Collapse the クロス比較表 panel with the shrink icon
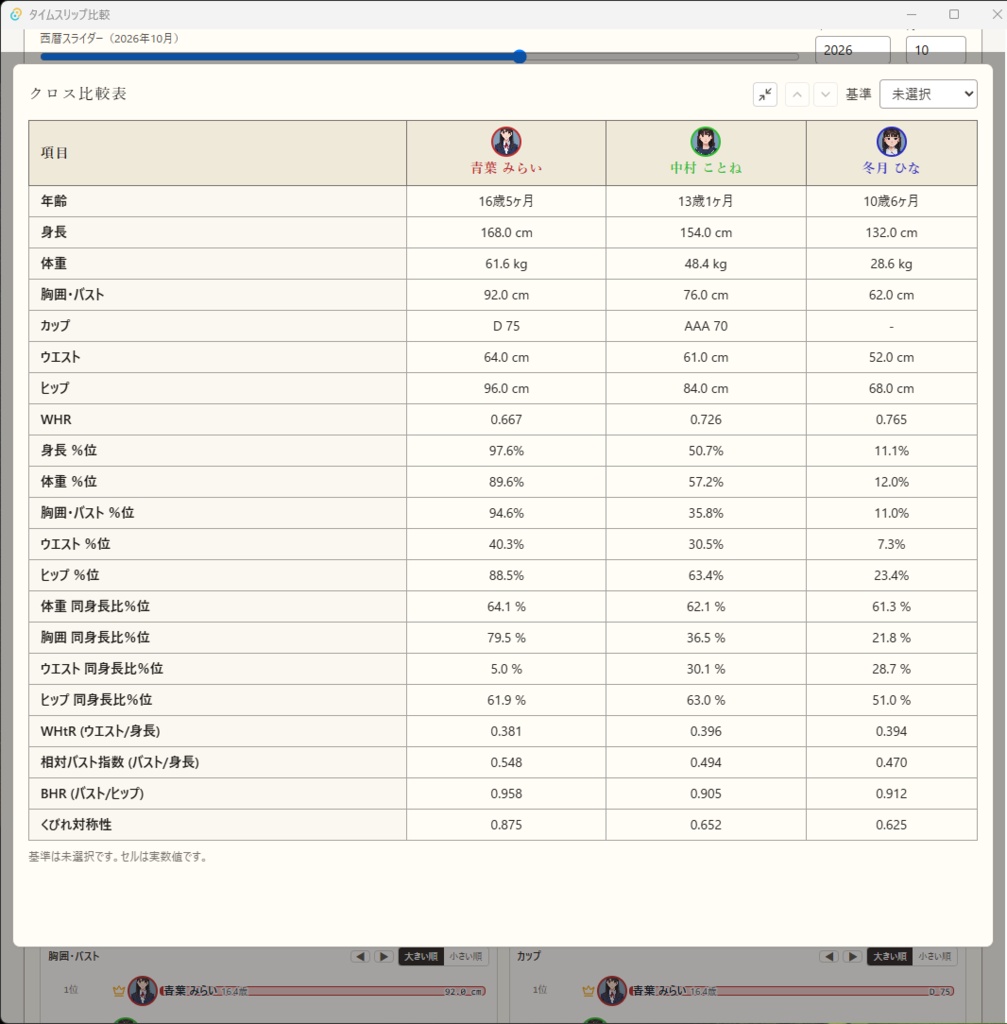Image resolution: width=1007 pixels, height=1024 pixels. (x=765, y=95)
